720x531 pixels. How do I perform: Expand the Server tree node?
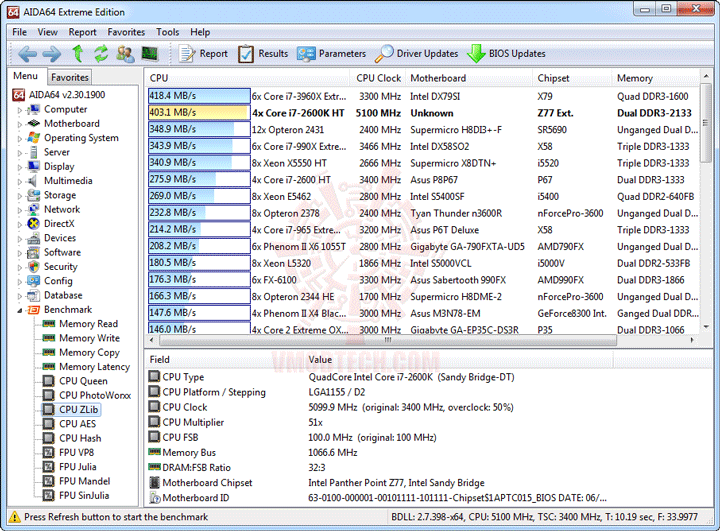click(20, 153)
